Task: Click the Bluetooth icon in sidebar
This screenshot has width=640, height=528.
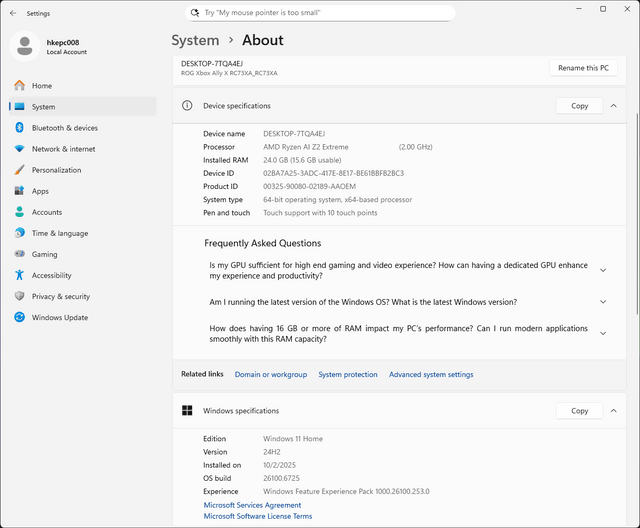Action: 19,128
